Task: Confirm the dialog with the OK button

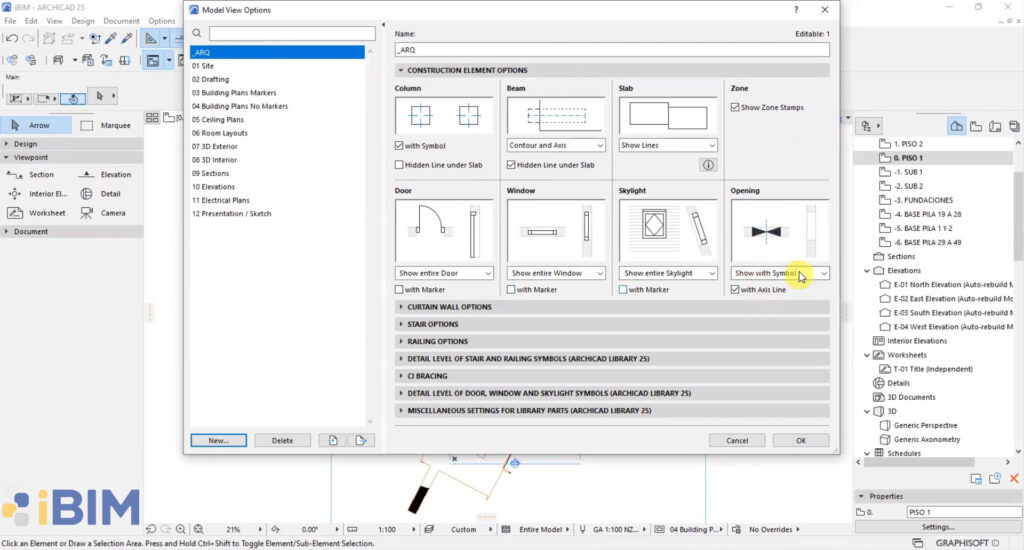Action: coord(801,440)
